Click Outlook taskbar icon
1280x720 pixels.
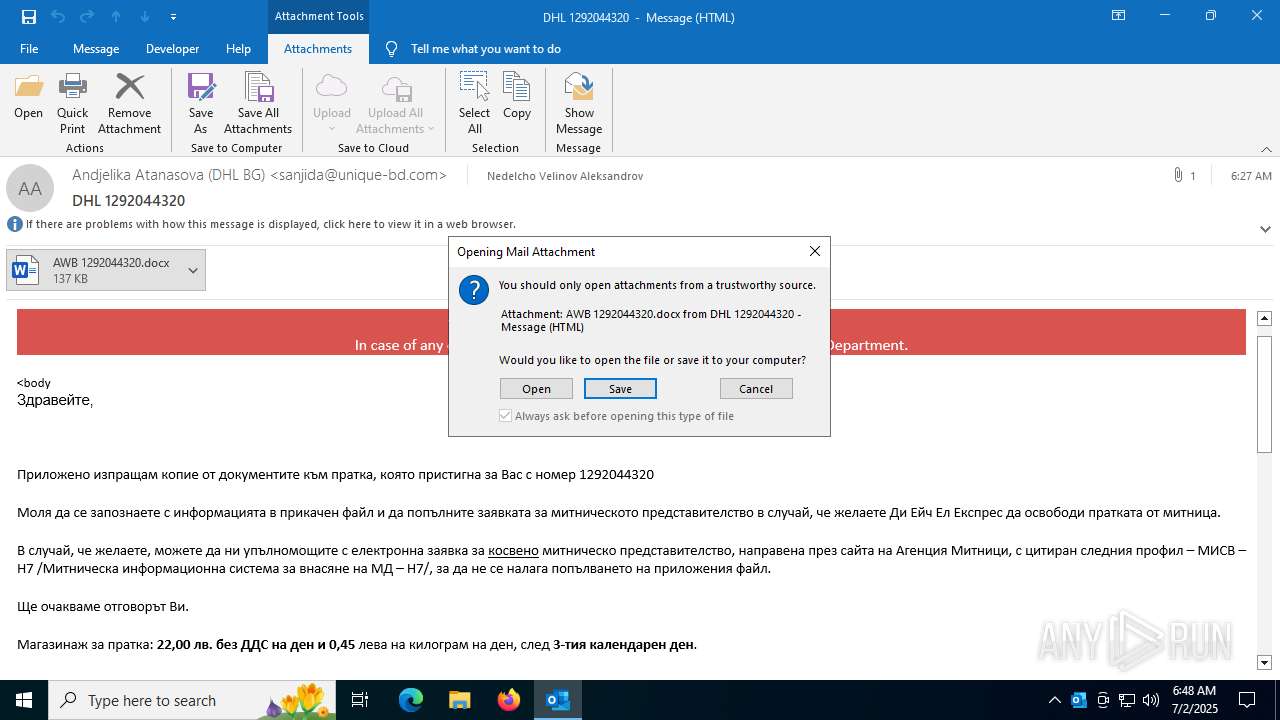point(558,700)
